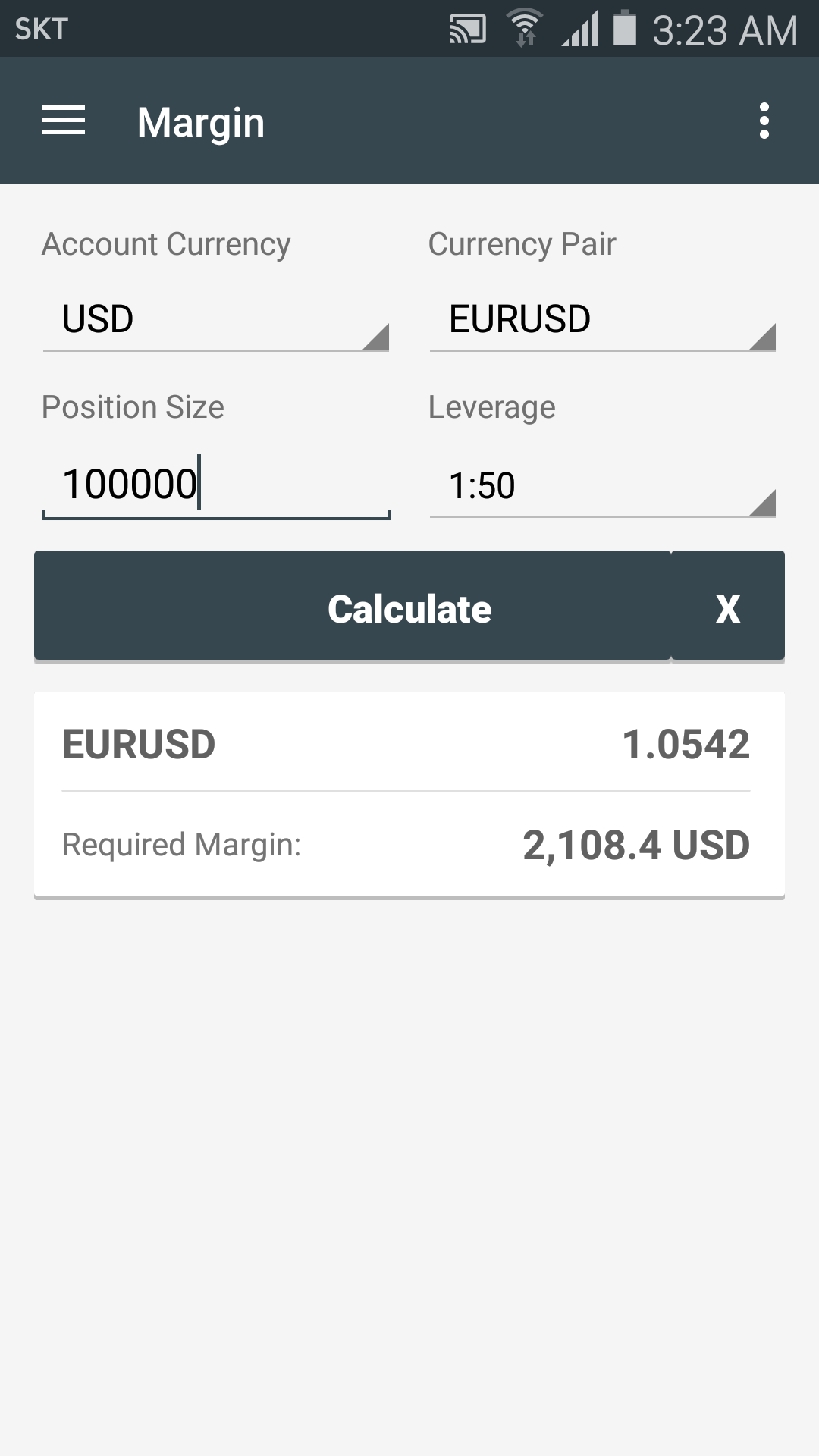The image size is (819, 1456).
Task: Focus the Position Size input field
Action: (215, 485)
